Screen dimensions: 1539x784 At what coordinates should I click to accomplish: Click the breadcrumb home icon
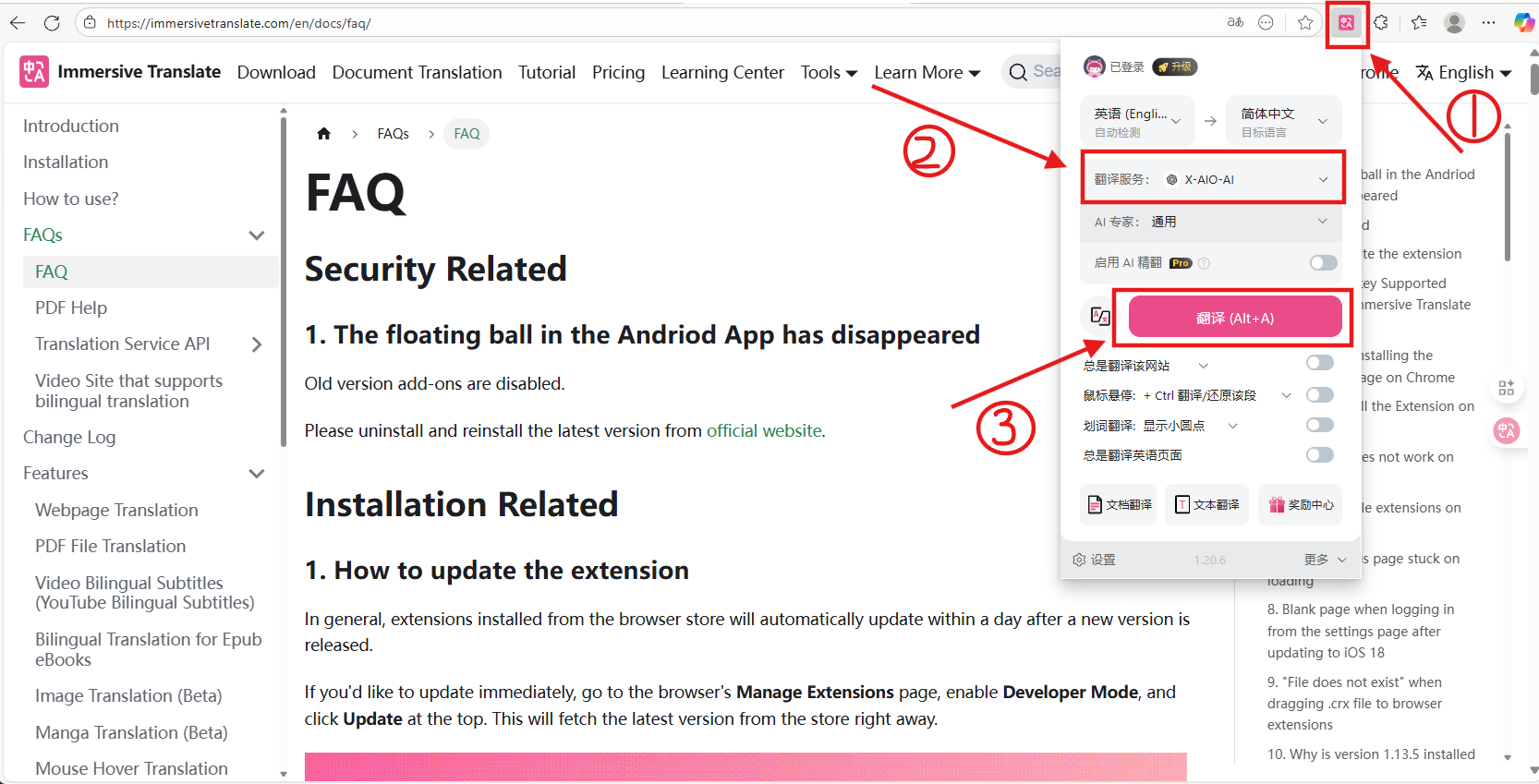(x=323, y=134)
